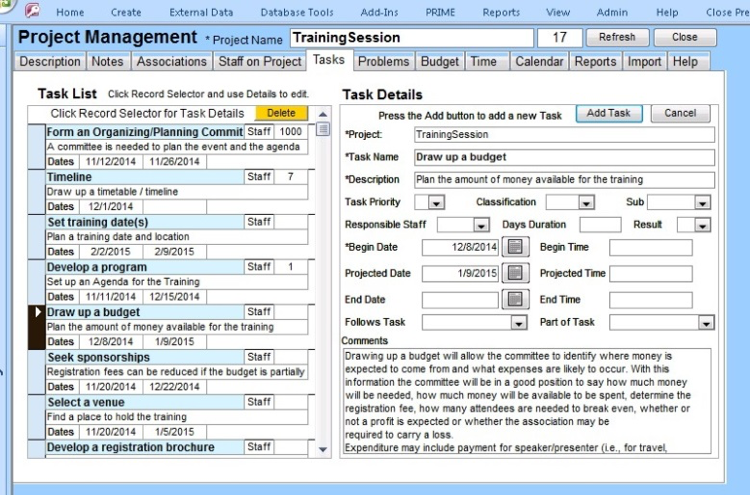
Task: Switch to the Budget tab
Action: click(x=440, y=61)
